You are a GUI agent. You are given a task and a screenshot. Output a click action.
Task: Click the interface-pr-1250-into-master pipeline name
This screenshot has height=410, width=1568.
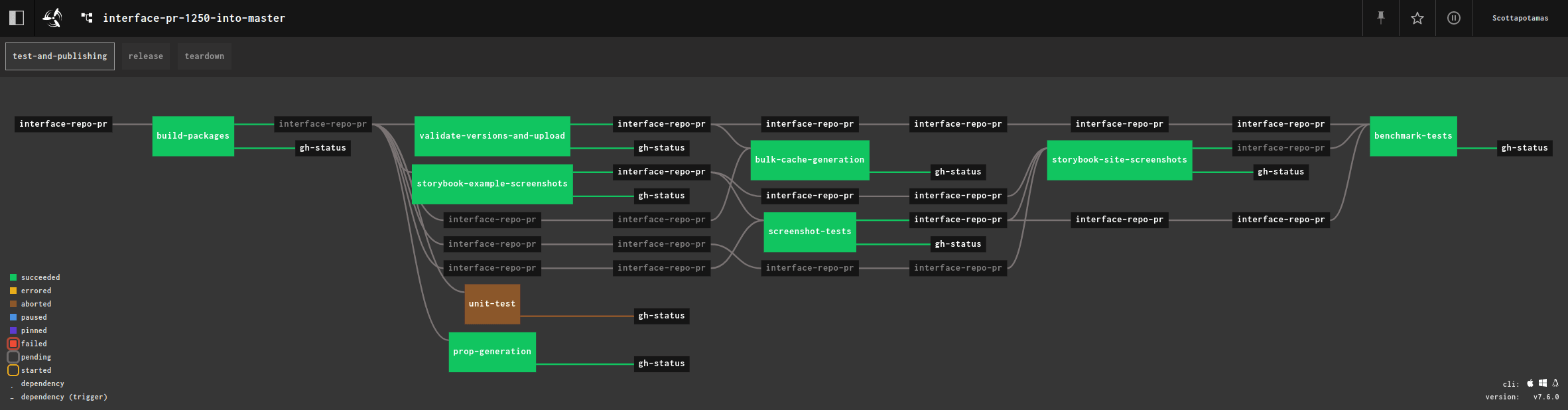pos(194,18)
